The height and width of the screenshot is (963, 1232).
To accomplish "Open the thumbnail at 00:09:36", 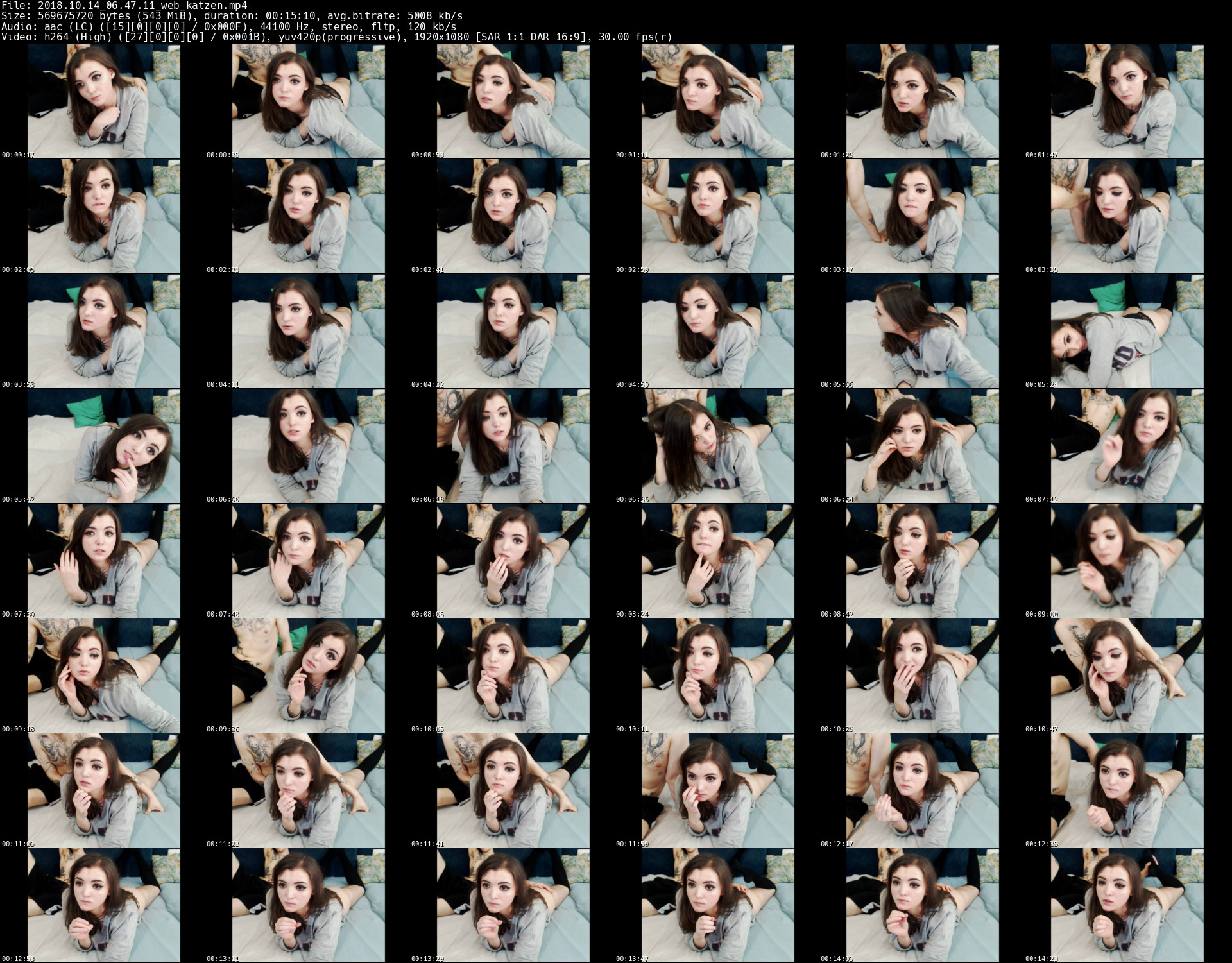I will click(x=308, y=676).
